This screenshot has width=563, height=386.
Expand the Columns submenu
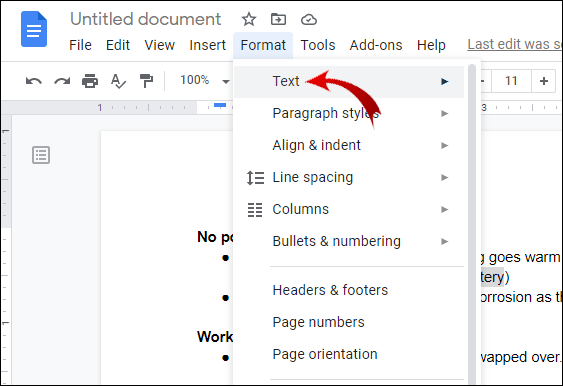pos(349,209)
